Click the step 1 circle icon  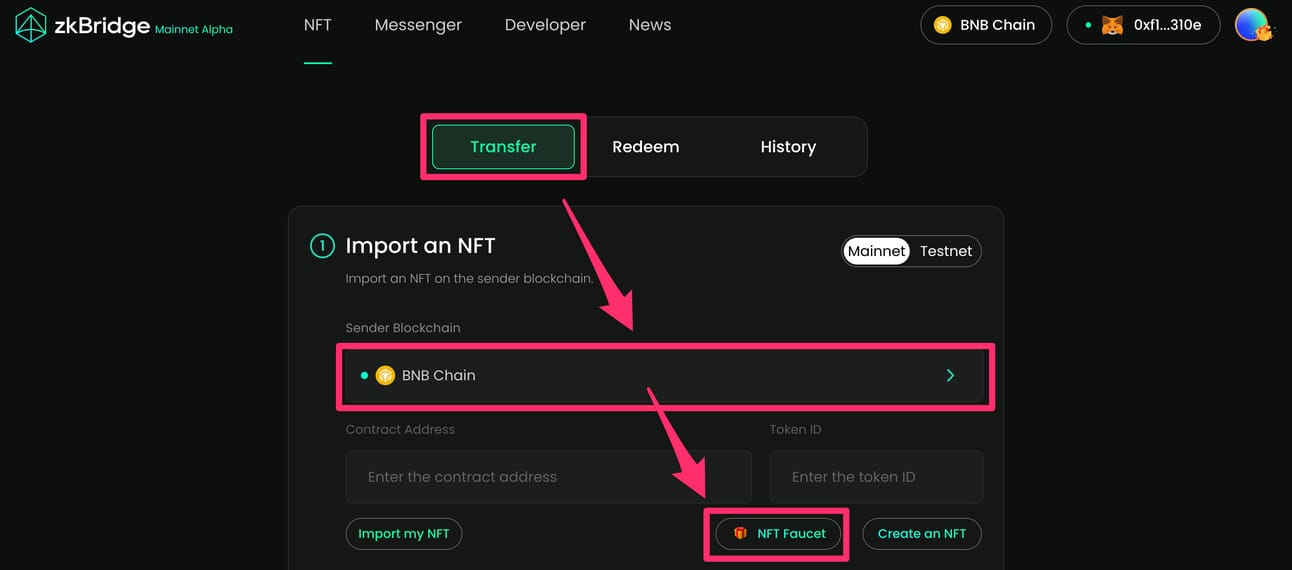coord(322,246)
